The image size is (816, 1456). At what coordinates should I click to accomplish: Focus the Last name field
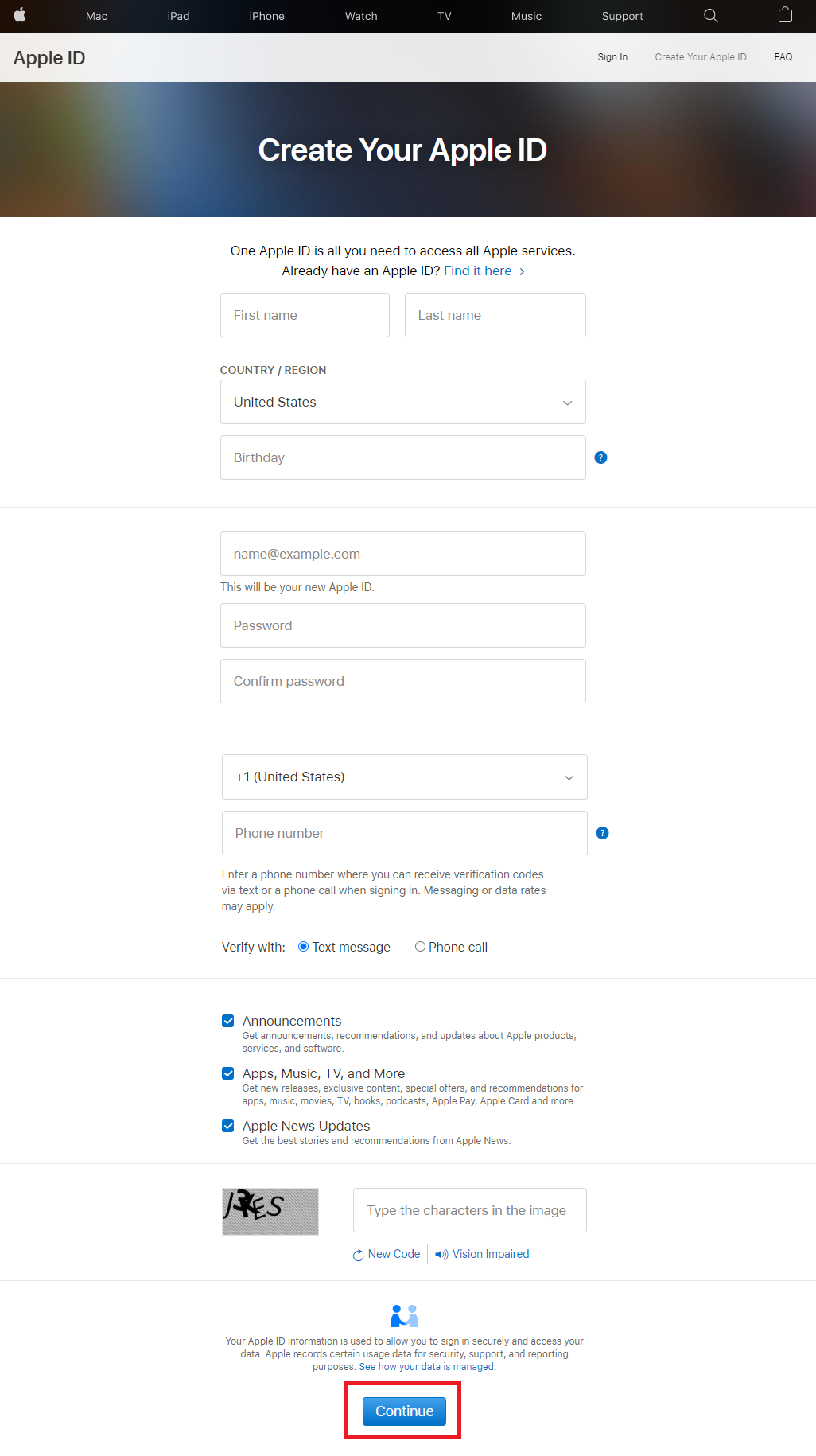pos(495,315)
